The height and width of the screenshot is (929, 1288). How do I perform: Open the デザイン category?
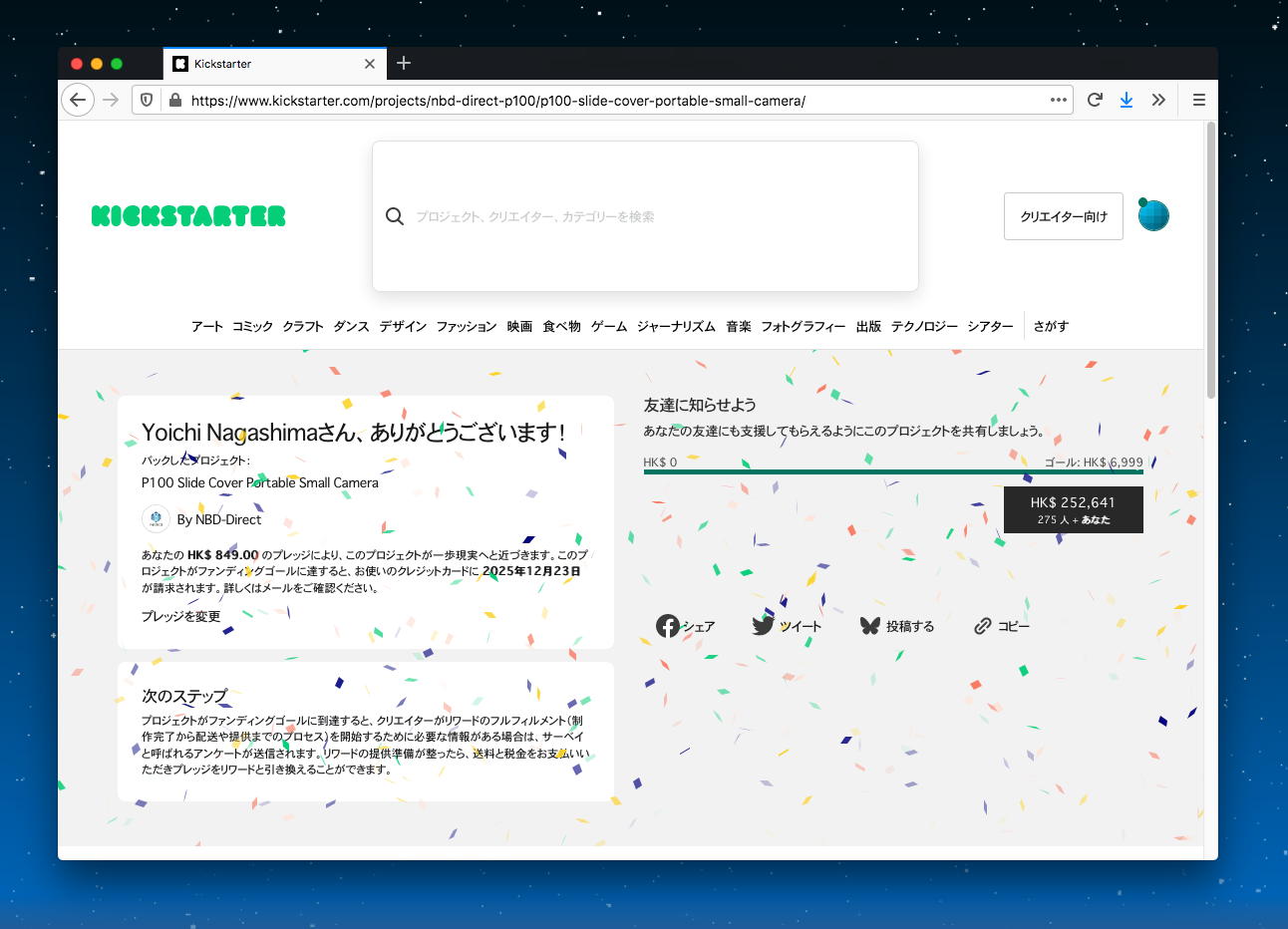tap(403, 326)
